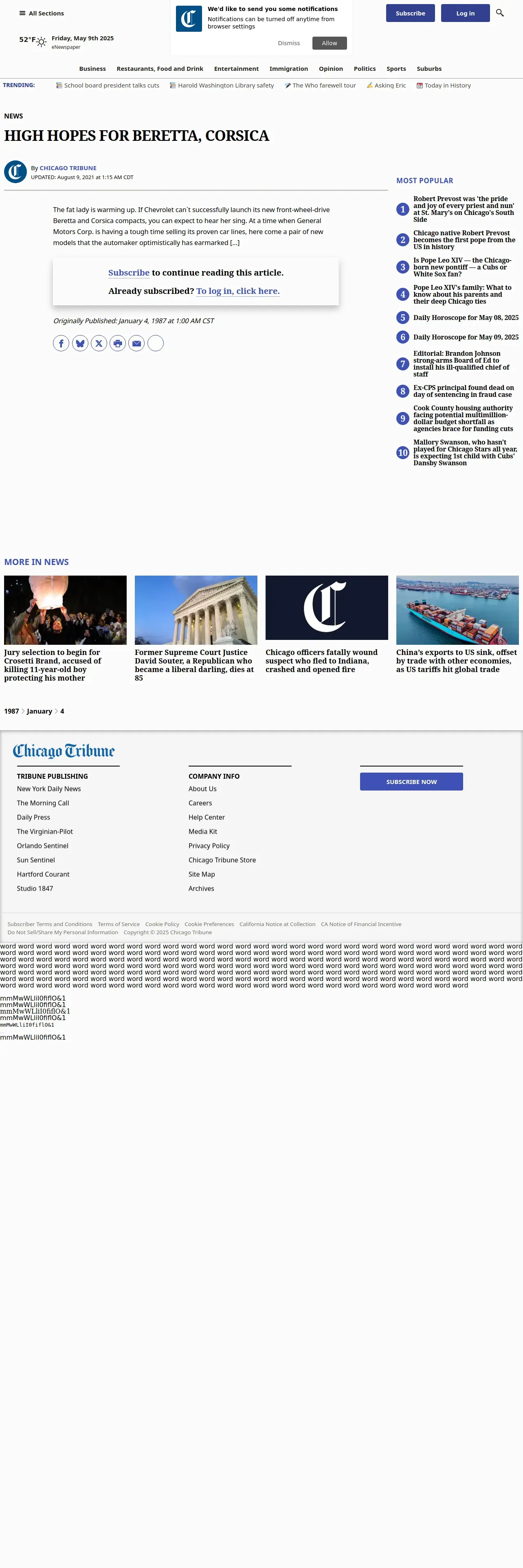The image size is (523, 1568).
Task: Share article on Facebook
Action: 61,343
